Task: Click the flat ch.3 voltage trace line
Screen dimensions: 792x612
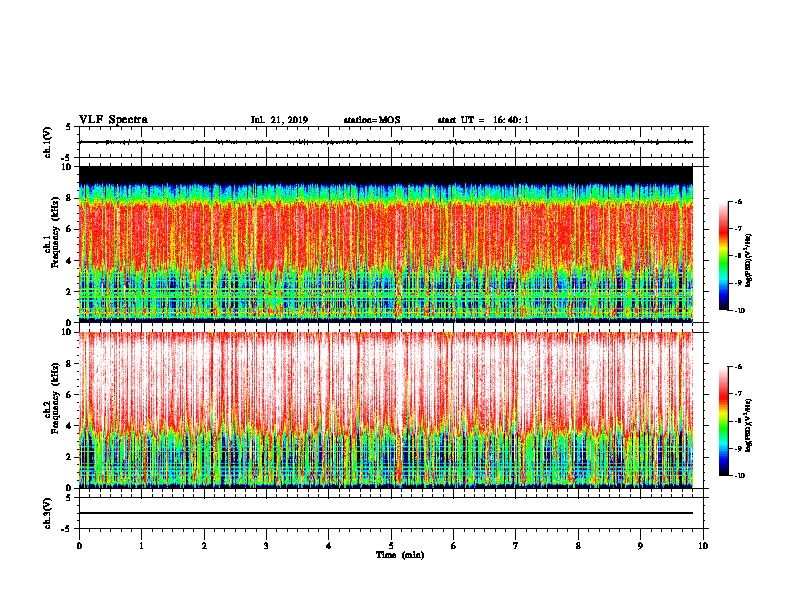Action: click(x=386, y=513)
